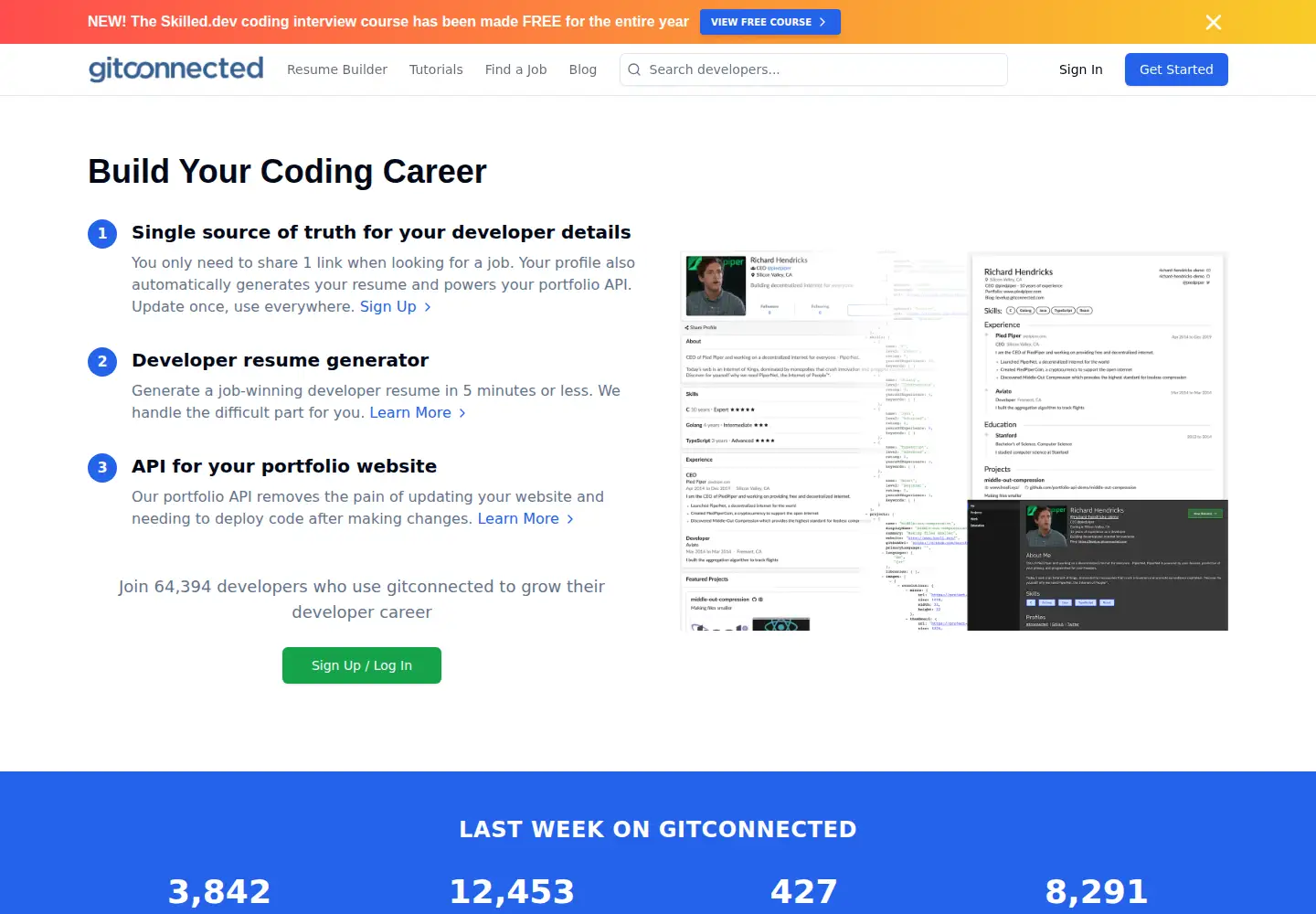
Task: Click the heading 'Single source of truth for your developer details'
Action: 381,232
